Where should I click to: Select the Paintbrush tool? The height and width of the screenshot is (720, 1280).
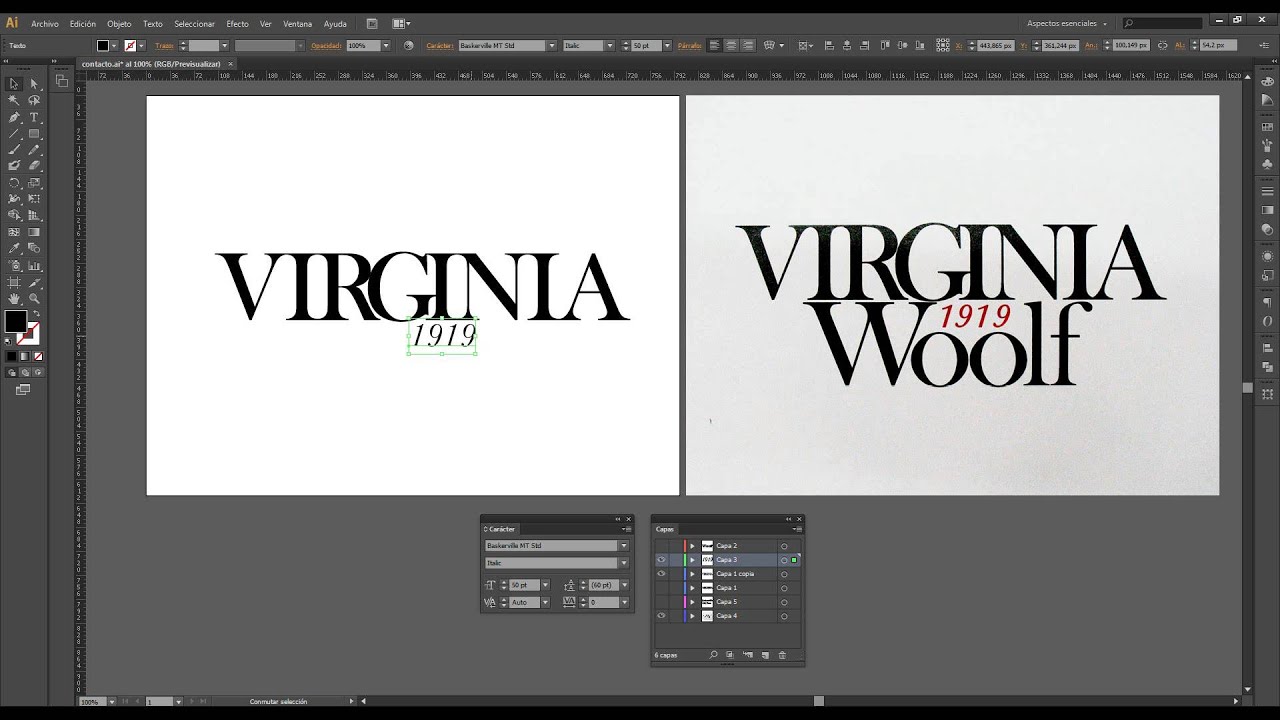(x=14, y=149)
